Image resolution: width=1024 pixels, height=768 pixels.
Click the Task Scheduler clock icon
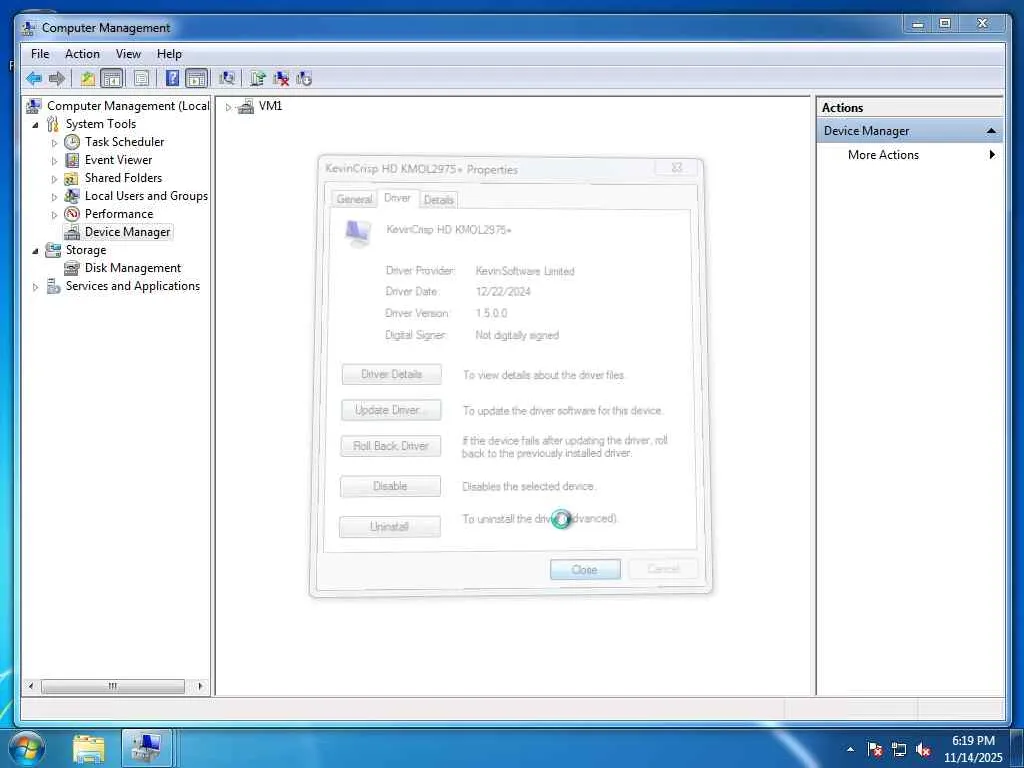click(x=72, y=142)
